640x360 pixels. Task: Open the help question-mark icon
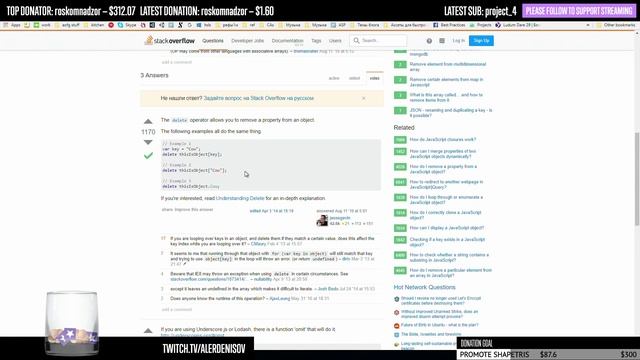(x=429, y=41)
